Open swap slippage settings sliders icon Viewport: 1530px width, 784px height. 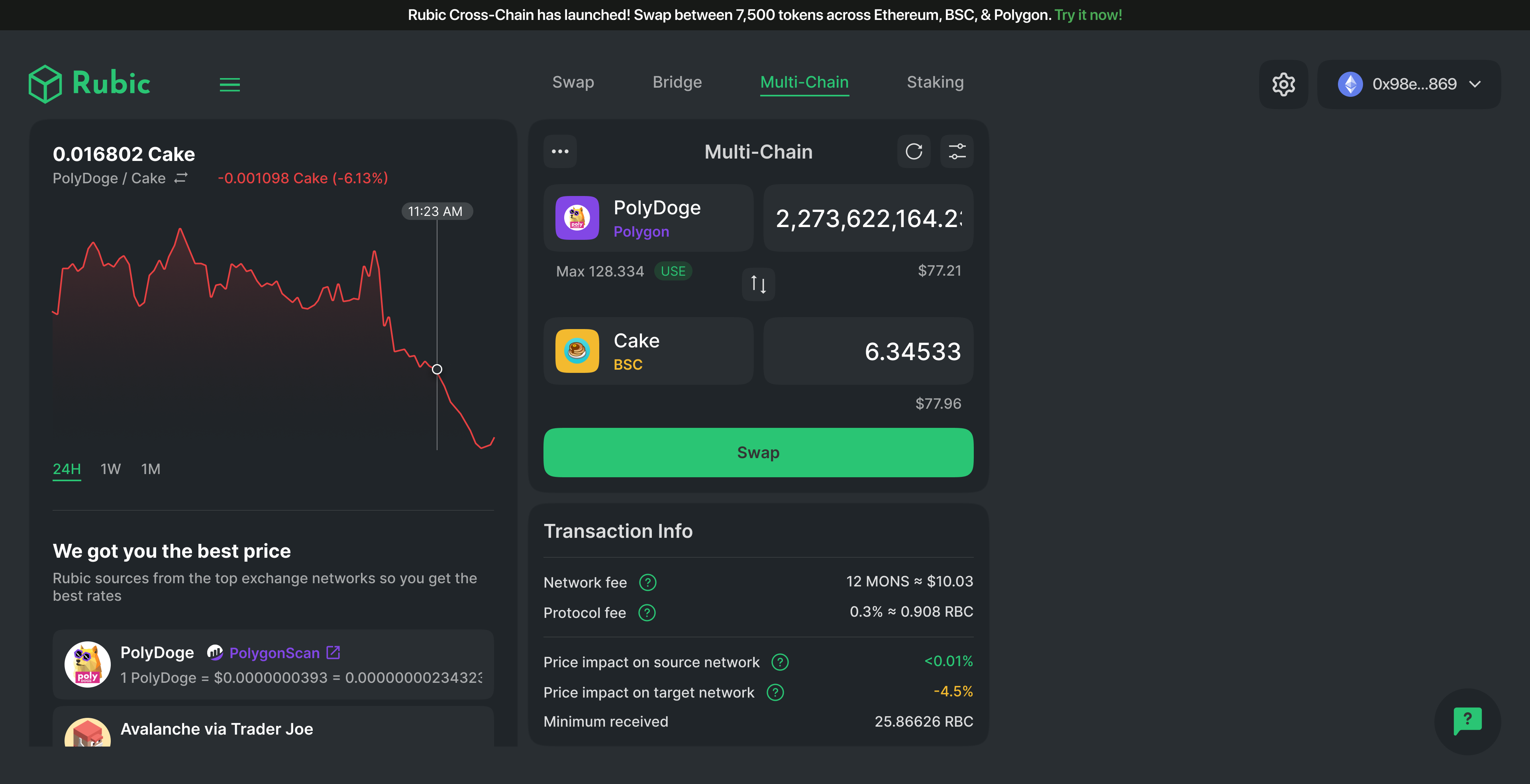pyautogui.click(x=957, y=151)
